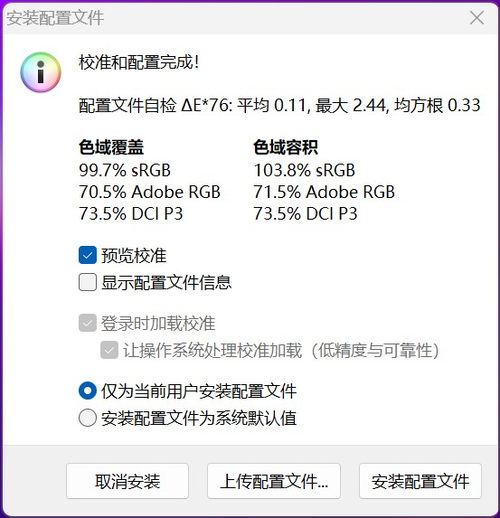Select 安装配置文件为系统默认值 radio option

pos(88,418)
